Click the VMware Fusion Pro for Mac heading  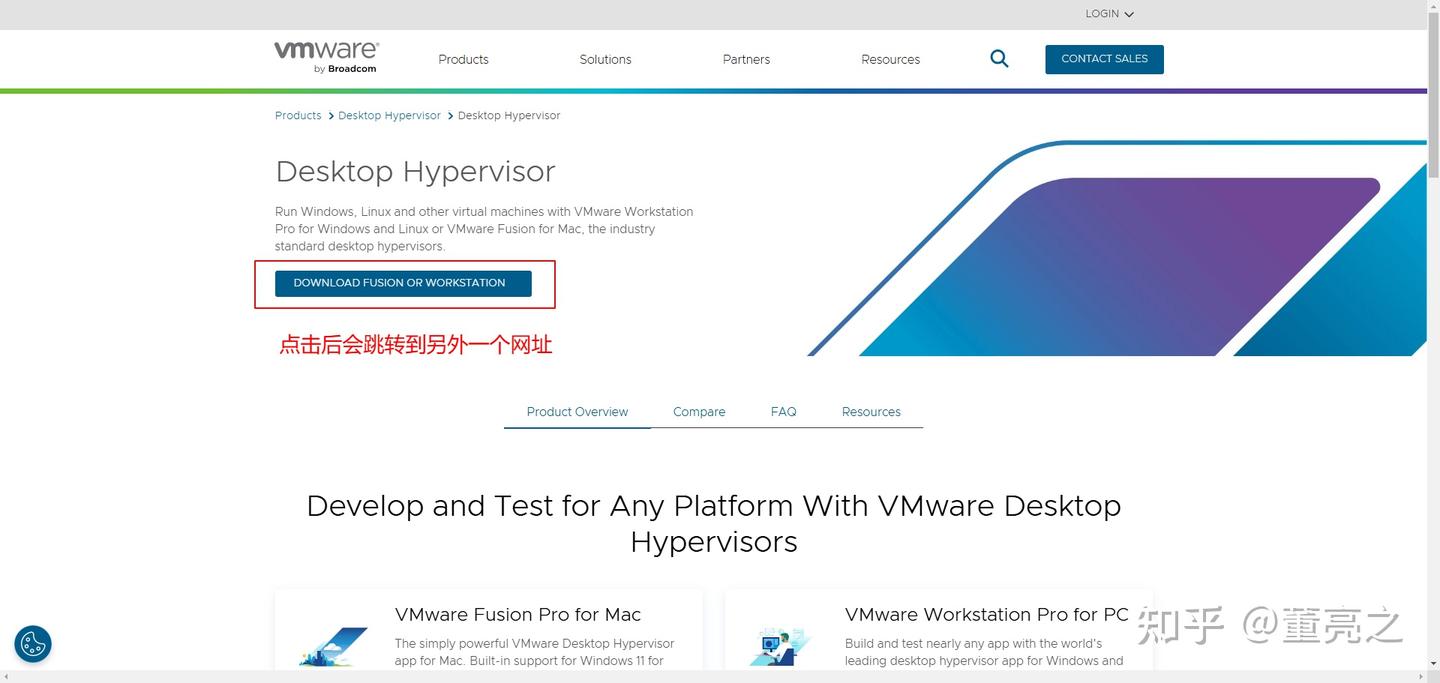(516, 614)
